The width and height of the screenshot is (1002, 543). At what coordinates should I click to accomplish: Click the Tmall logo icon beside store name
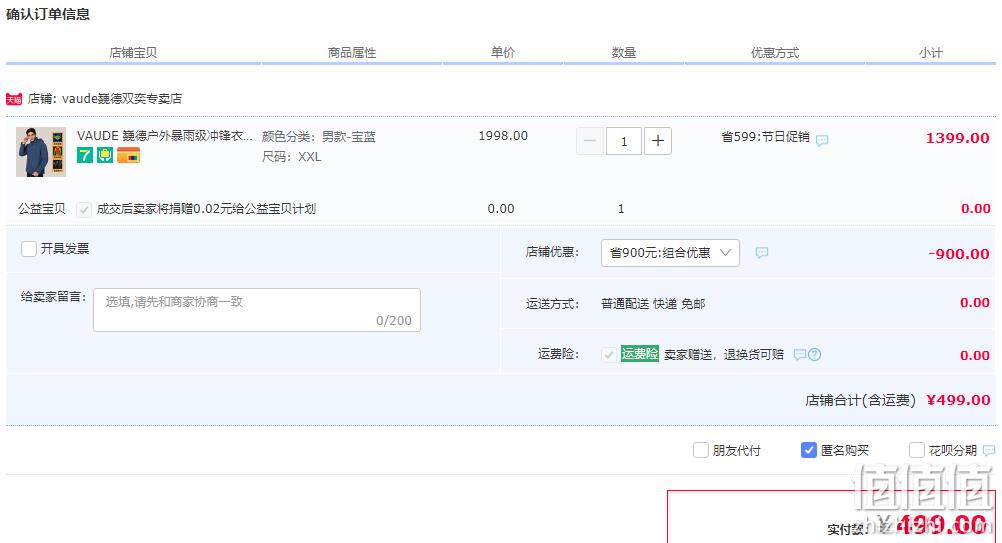(x=14, y=99)
